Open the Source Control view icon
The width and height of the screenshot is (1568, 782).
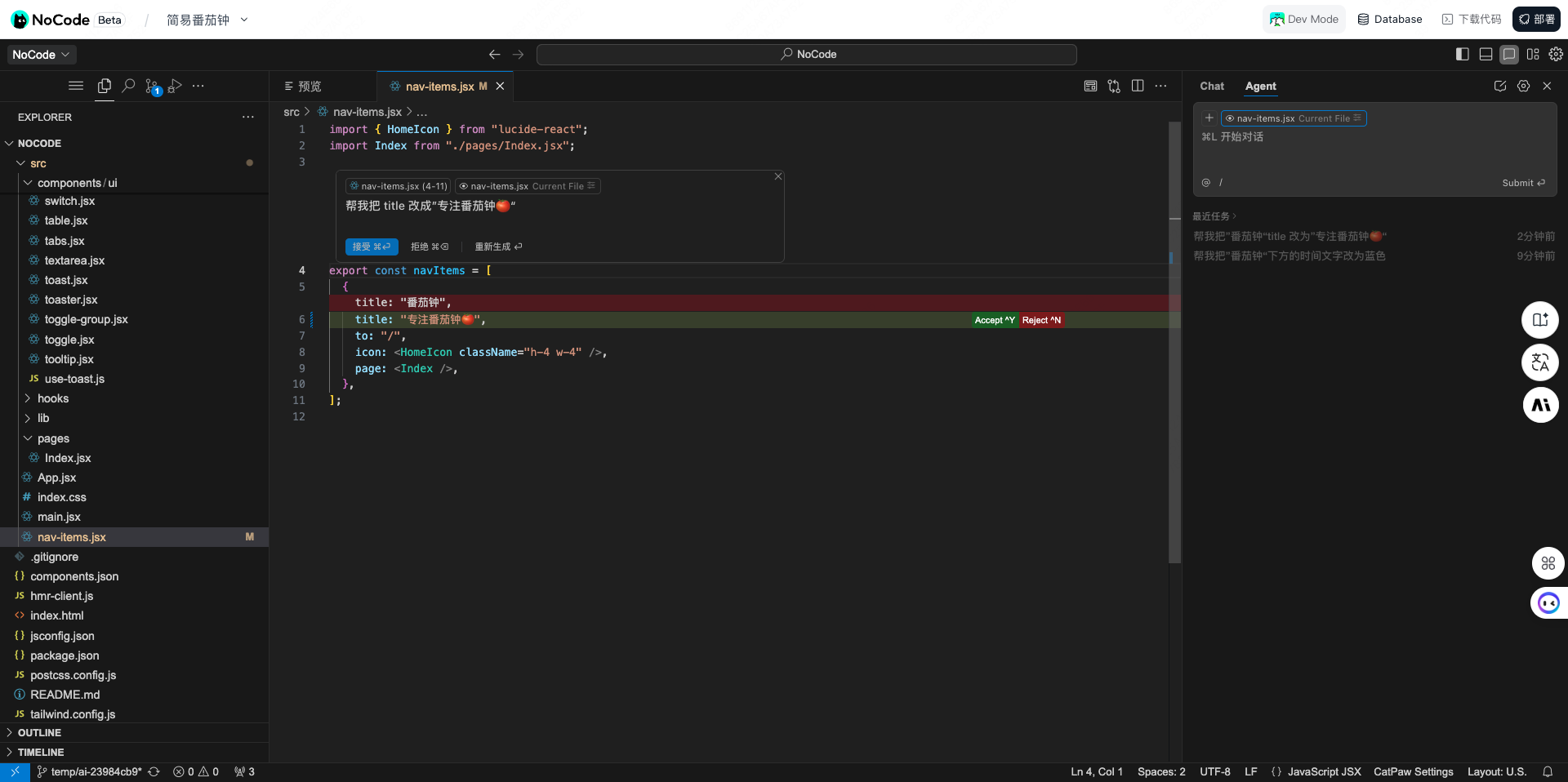tap(153, 86)
